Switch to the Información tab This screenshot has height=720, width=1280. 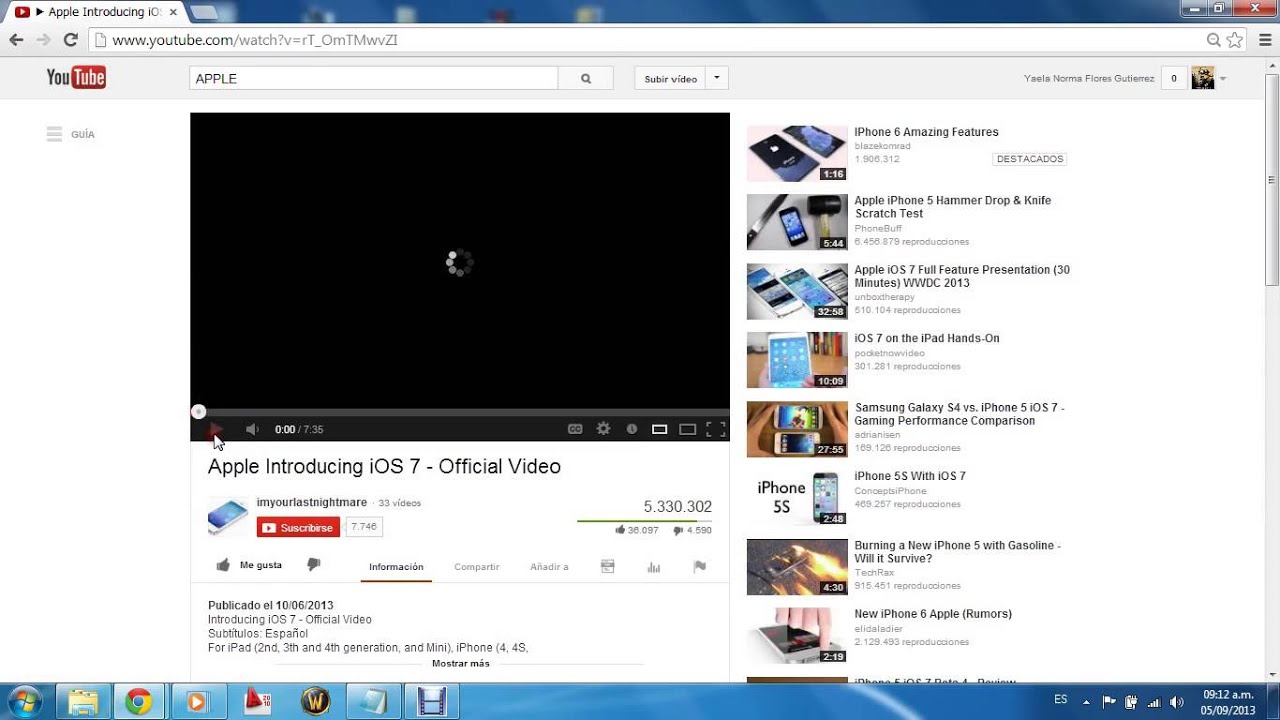pyautogui.click(x=396, y=567)
